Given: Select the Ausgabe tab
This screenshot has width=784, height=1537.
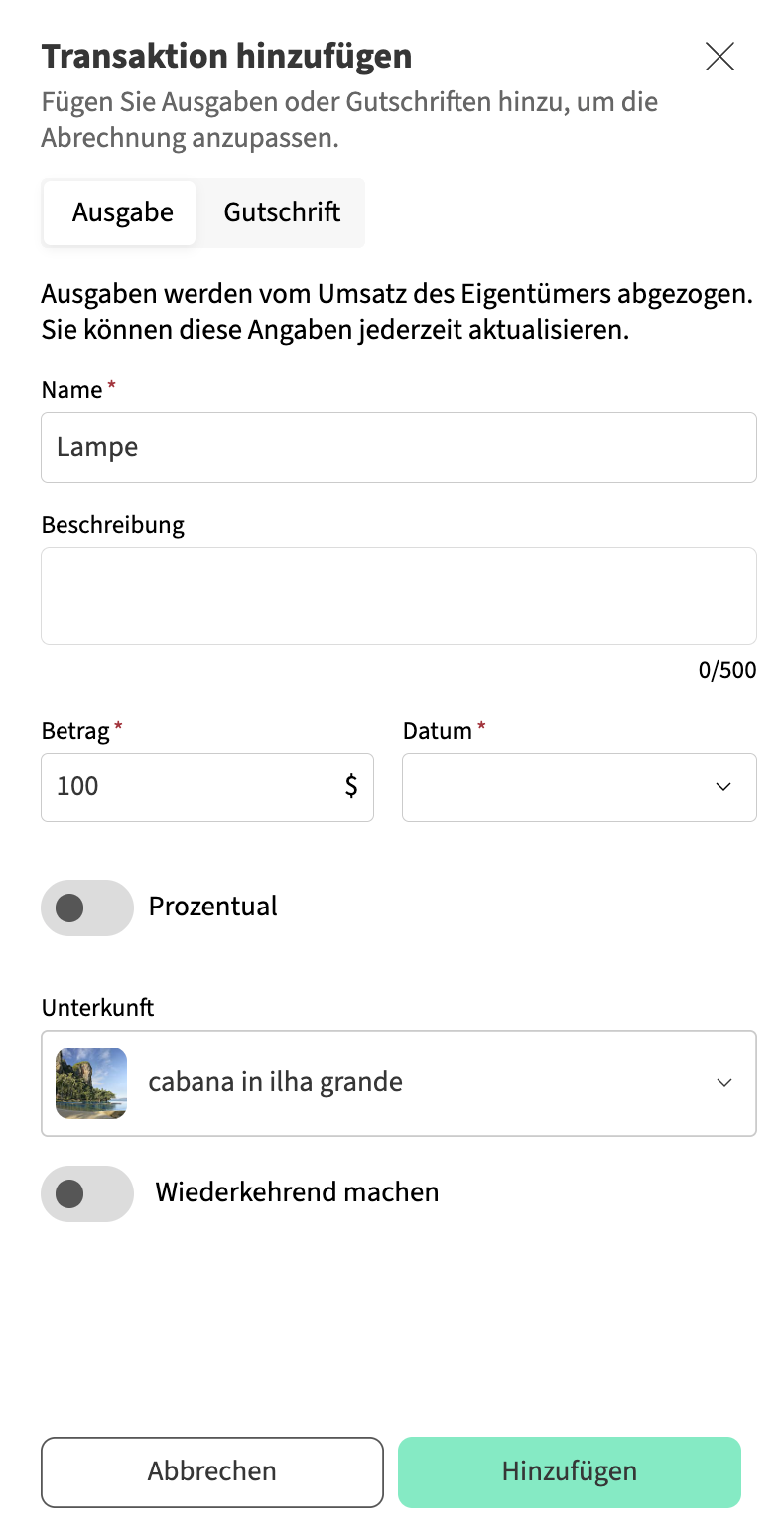Looking at the screenshot, I should coord(122,212).
